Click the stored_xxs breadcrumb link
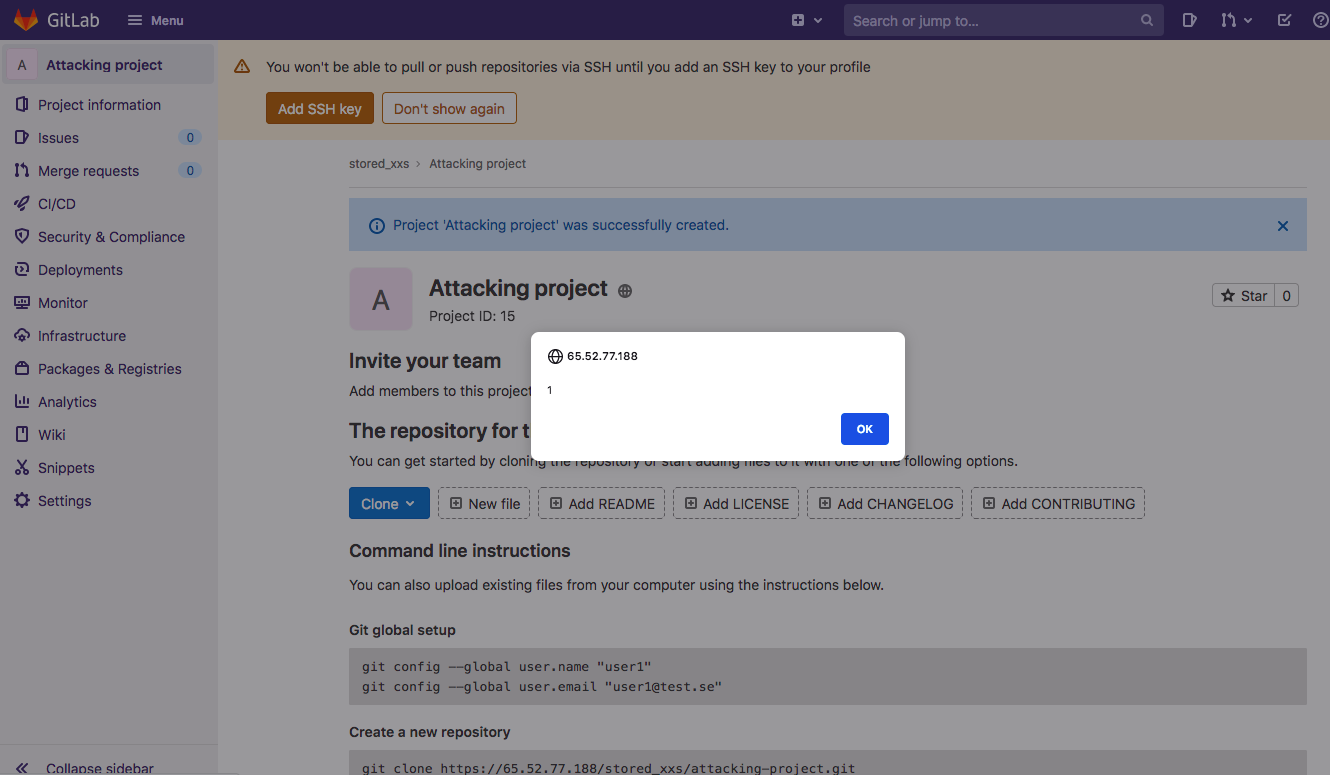This screenshot has height=775, width=1330. coord(379,163)
